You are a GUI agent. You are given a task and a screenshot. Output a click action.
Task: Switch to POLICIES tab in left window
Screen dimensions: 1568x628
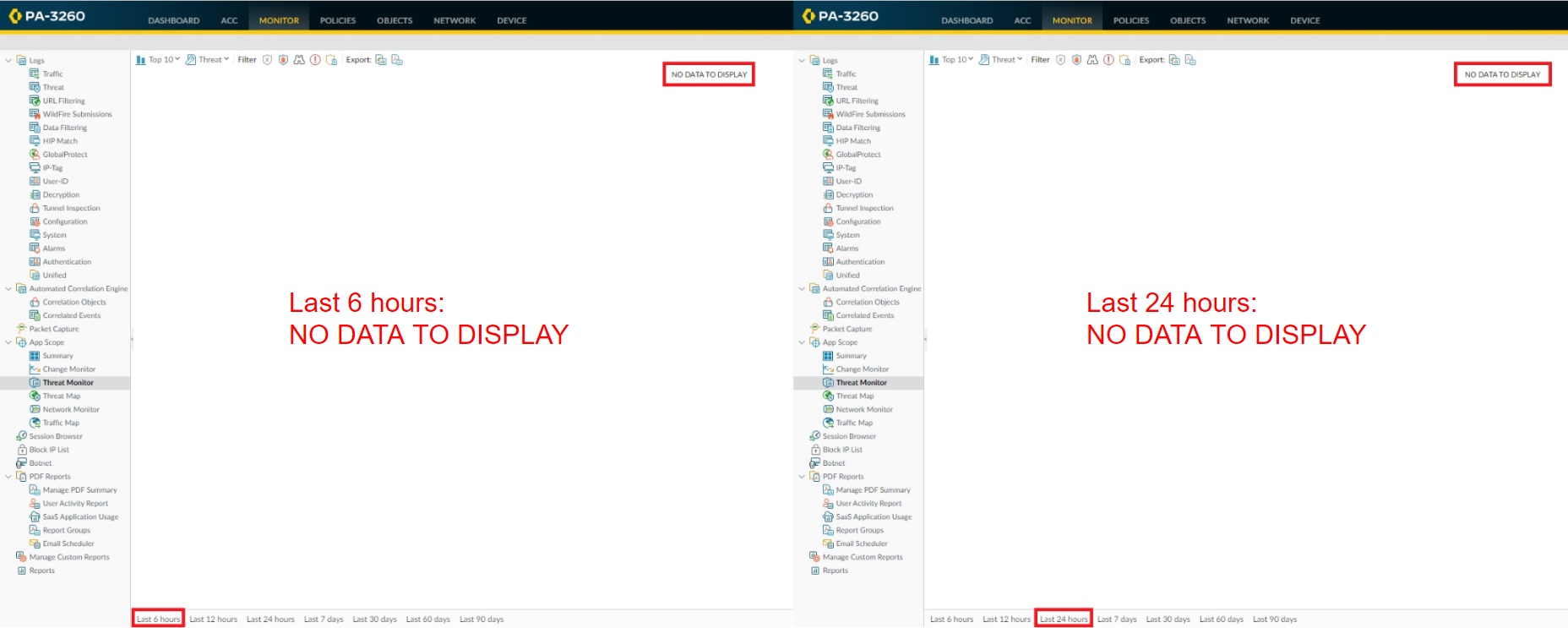point(338,20)
